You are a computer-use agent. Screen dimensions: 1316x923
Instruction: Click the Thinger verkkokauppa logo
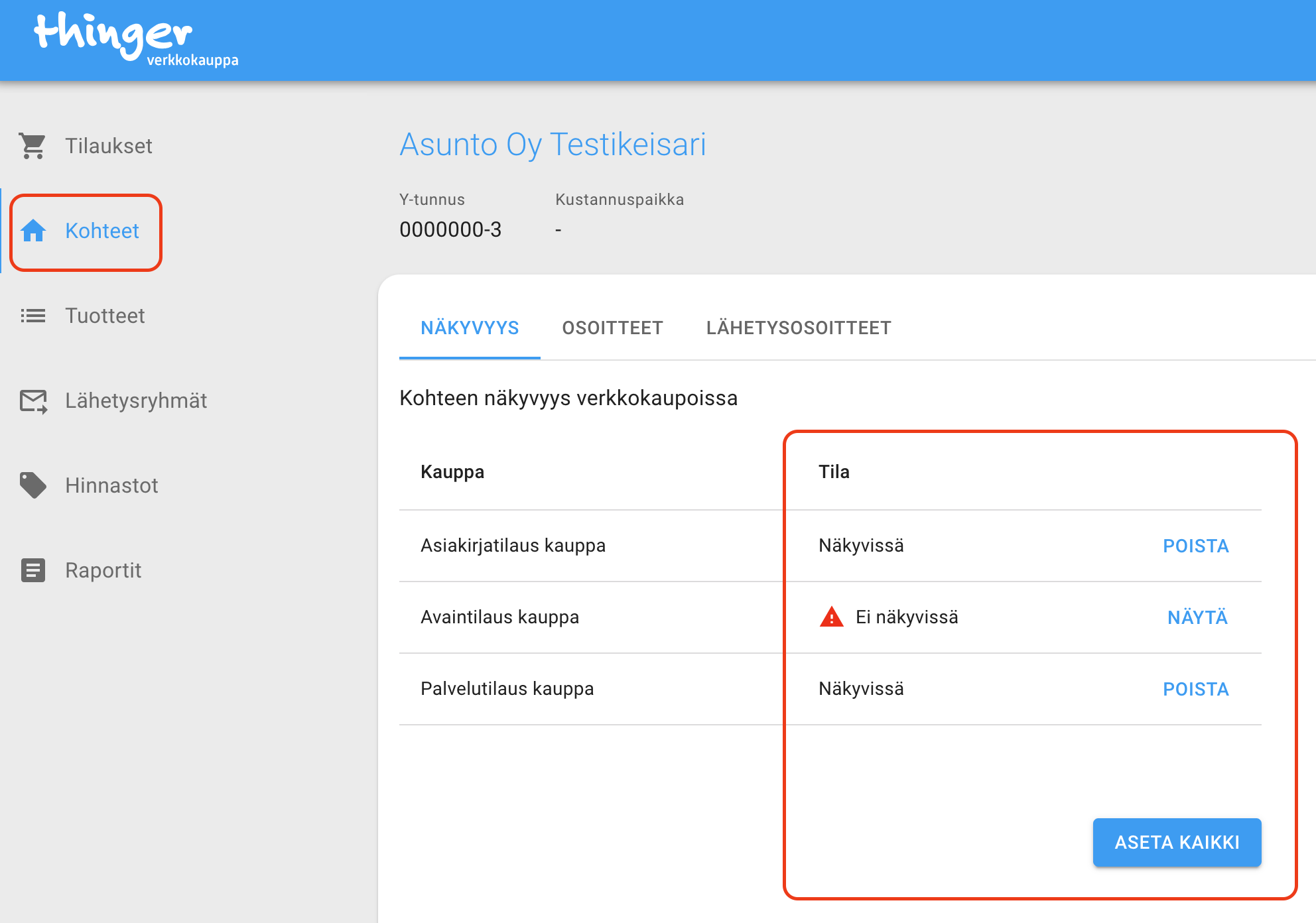pos(135,39)
